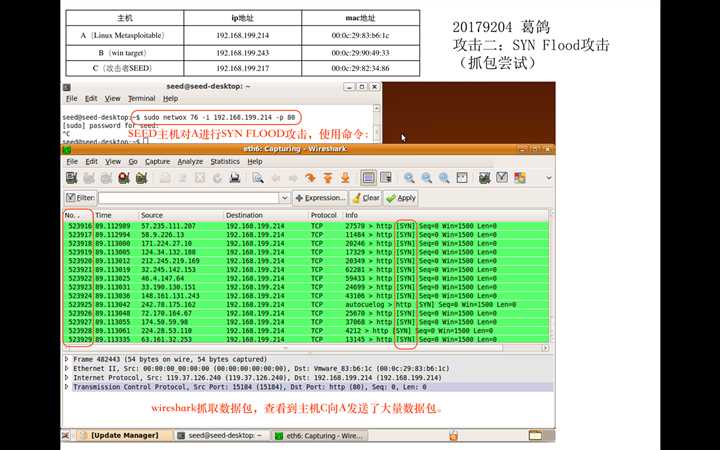Start a new live capture icon

[x=106, y=178]
